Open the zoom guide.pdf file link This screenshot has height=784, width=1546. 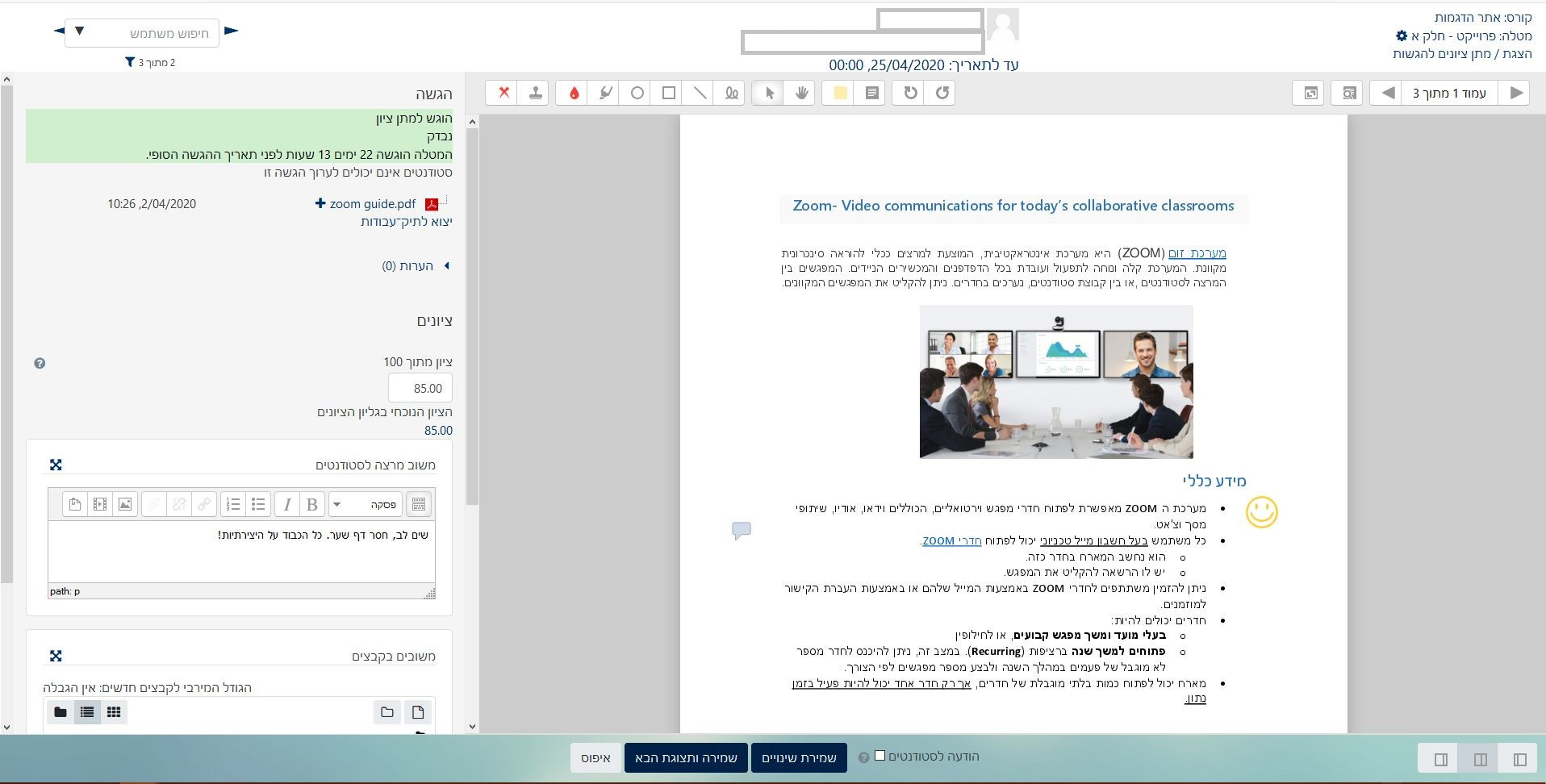click(373, 204)
